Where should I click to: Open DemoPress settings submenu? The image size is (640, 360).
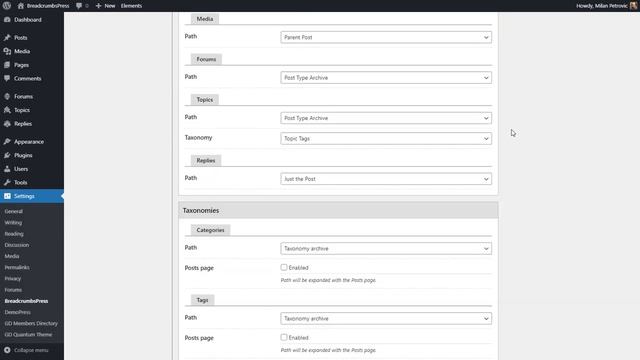coord(18,312)
